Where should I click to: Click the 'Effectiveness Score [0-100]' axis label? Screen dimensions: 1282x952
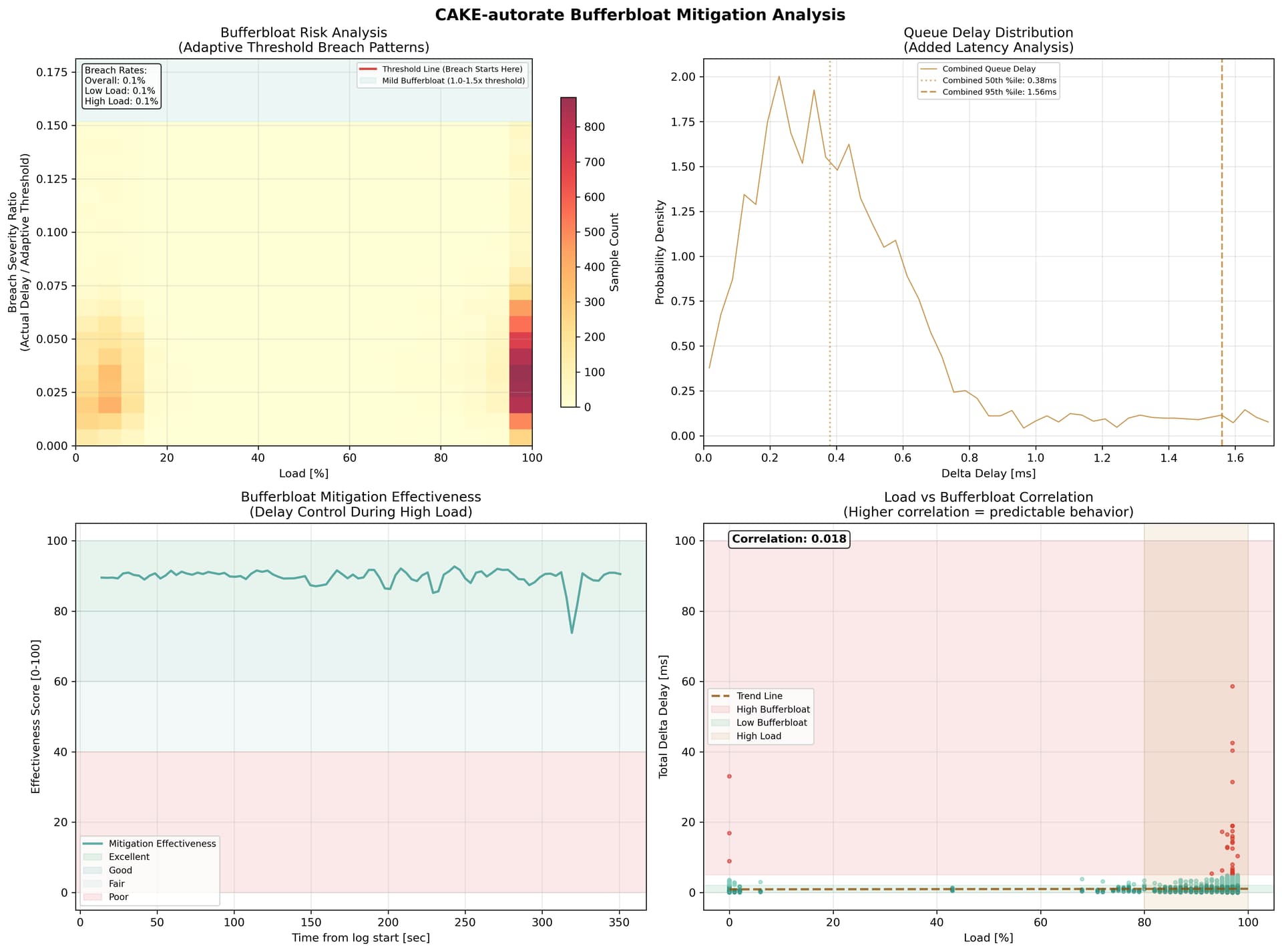[36, 716]
